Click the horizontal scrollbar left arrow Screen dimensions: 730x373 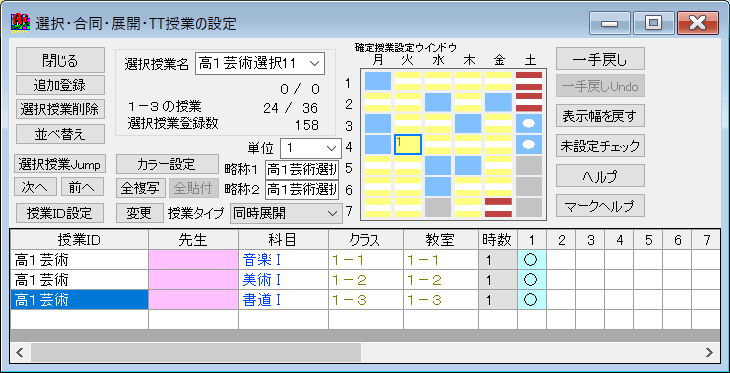(x=20, y=352)
